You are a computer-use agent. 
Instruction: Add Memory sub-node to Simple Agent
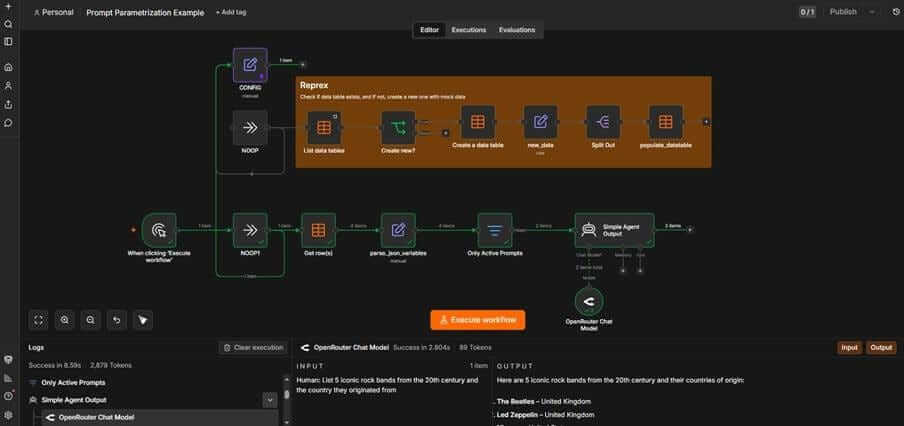[623, 270]
